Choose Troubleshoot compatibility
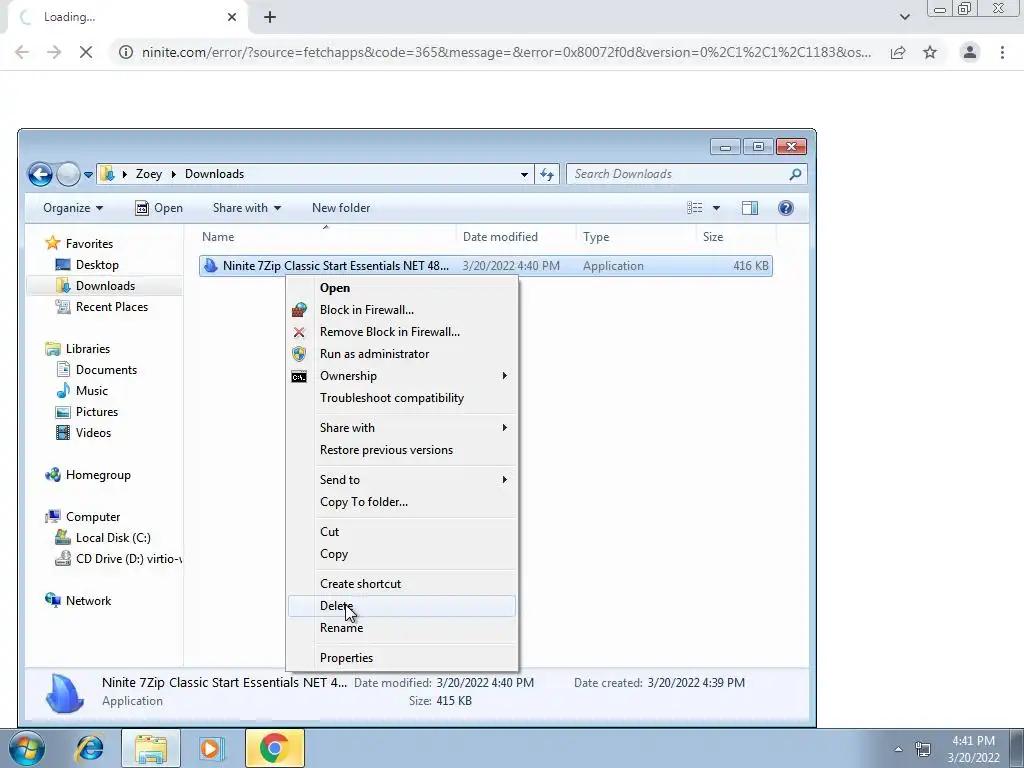Image resolution: width=1024 pixels, height=768 pixels. tap(402, 398)
